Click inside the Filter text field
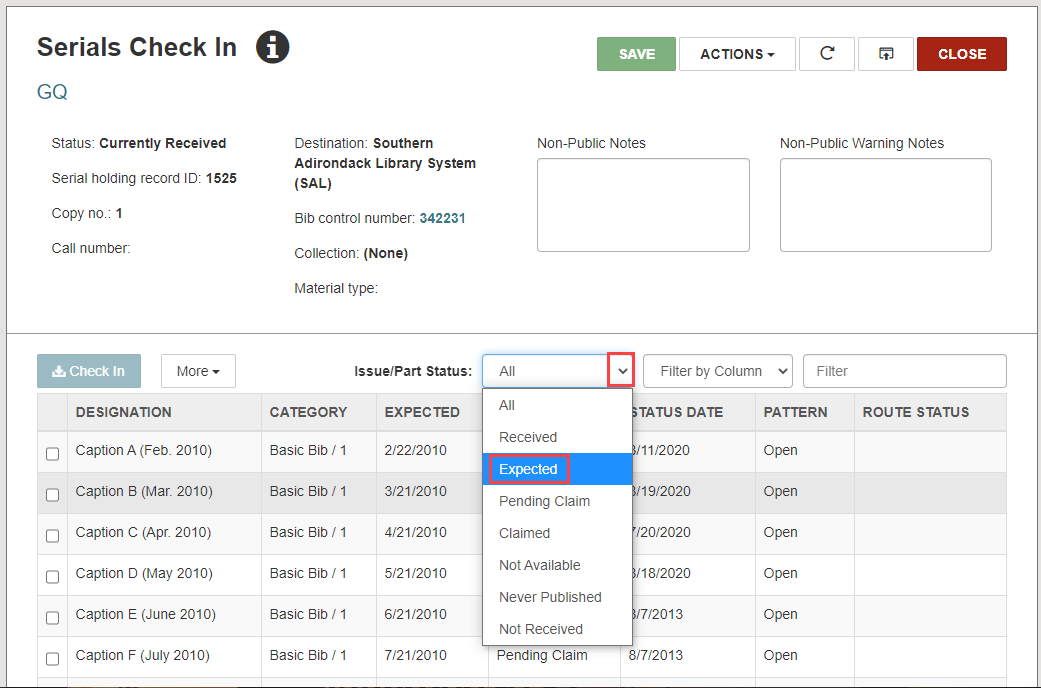The image size is (1041, 688). [x=904, y=370]
